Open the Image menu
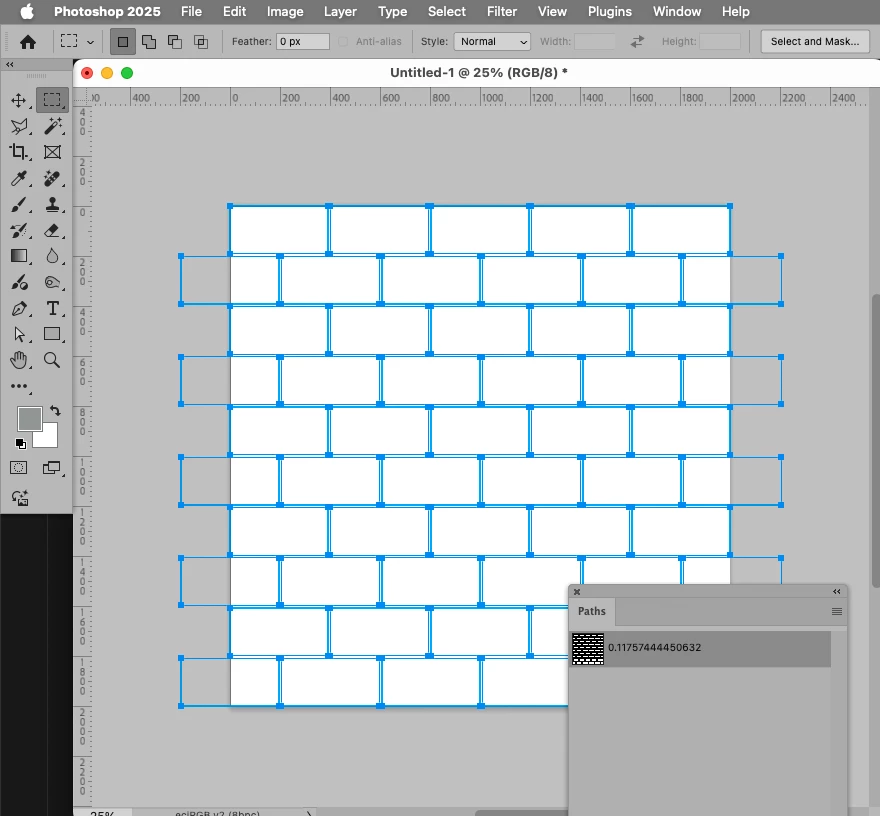This screenshot has height=816, width=880. tap(285, 12)
